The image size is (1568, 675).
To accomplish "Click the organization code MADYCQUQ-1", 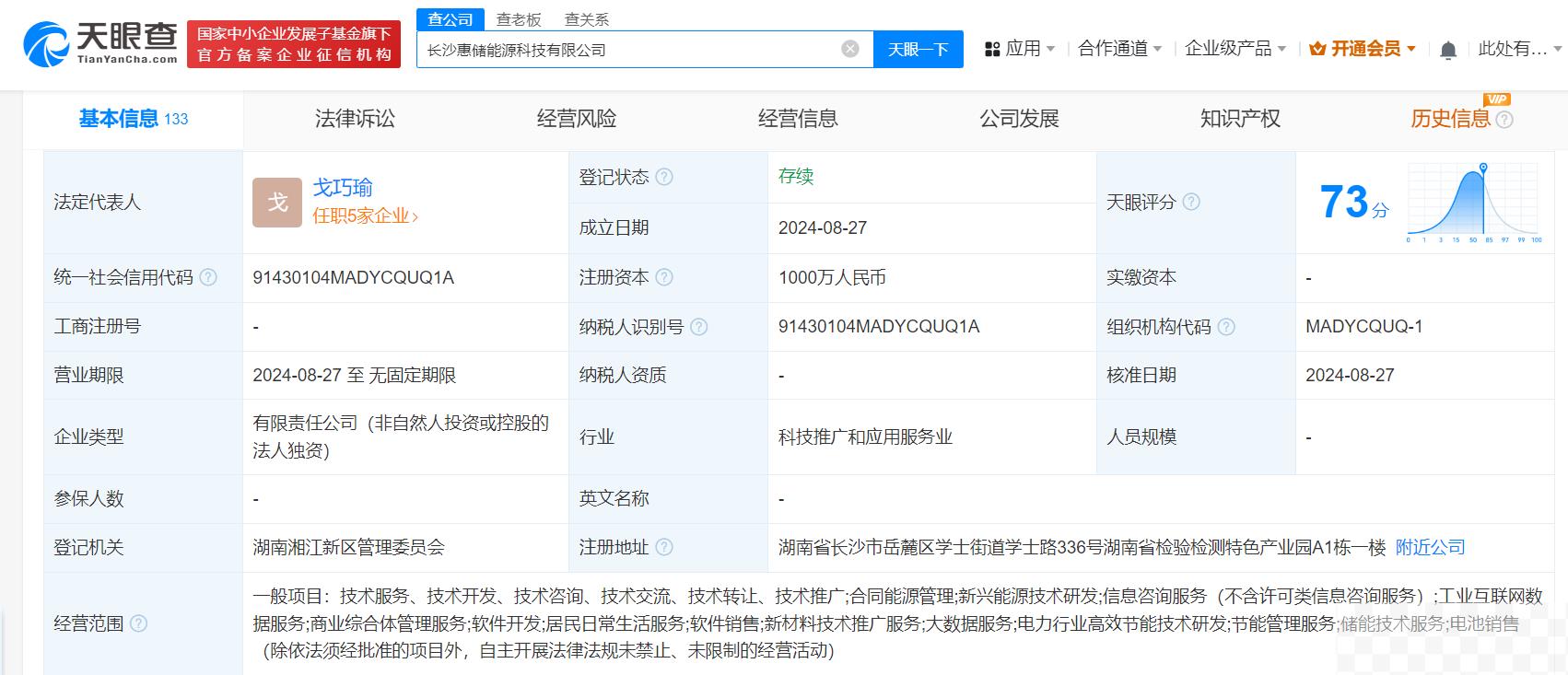I will [x=1363, y=327].
